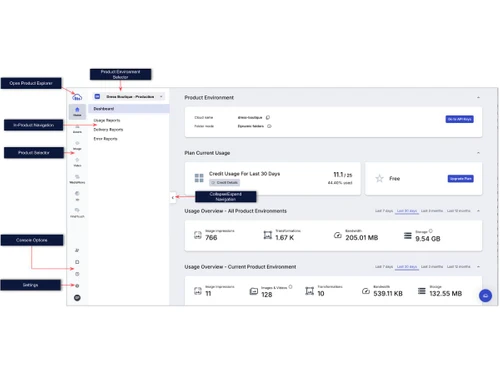Open Delivery Reports in navigation

click(x=108, y=129)
